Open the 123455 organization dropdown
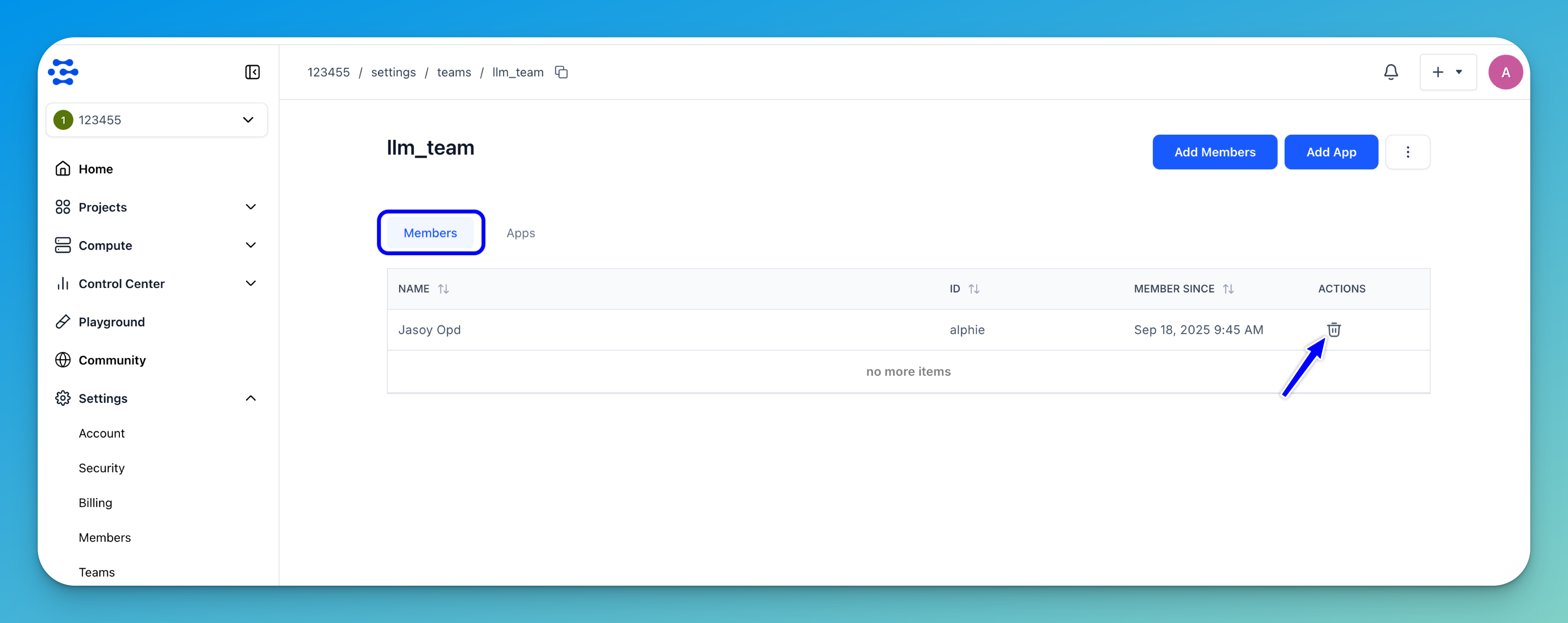 click(x=156, y=120)
